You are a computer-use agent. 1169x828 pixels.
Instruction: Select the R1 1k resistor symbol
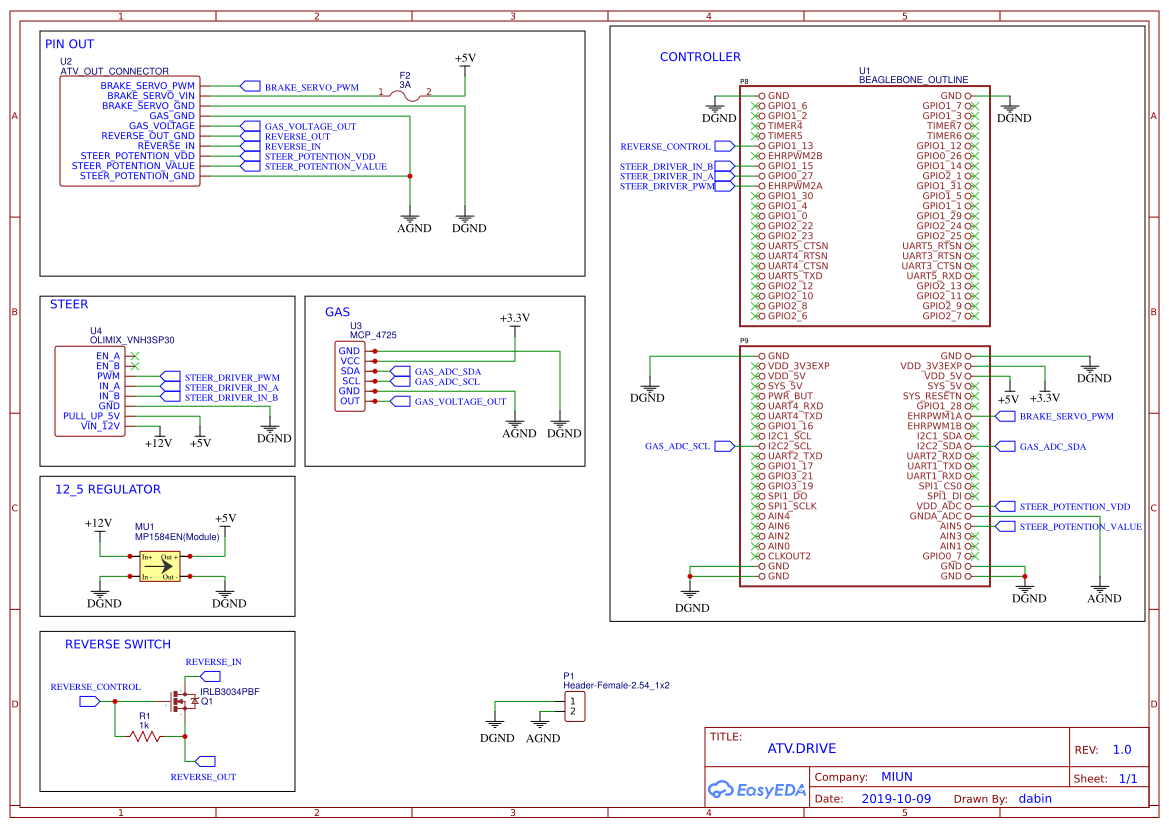pos(145,737)
